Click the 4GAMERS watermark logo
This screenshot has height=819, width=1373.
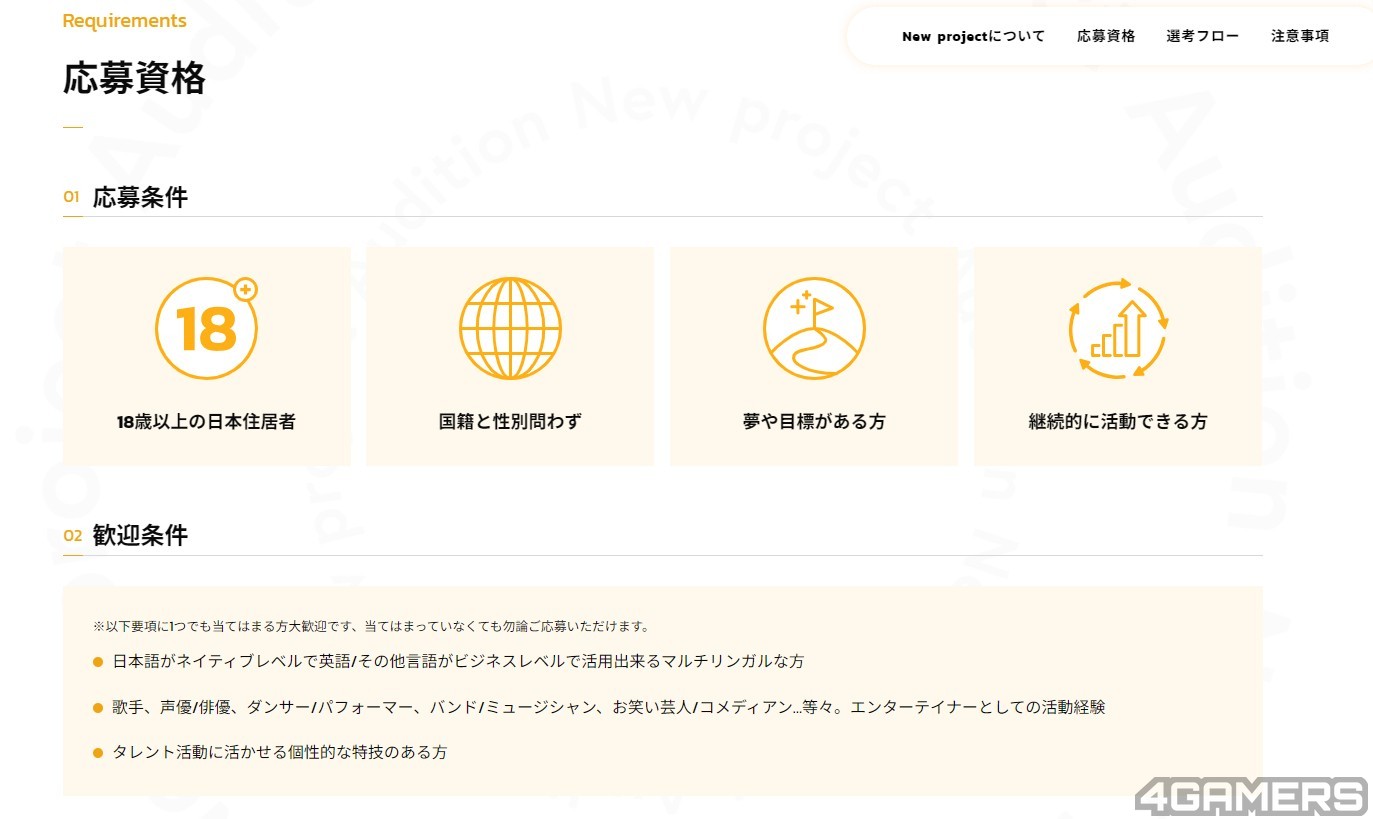[x=1250, y=796]
